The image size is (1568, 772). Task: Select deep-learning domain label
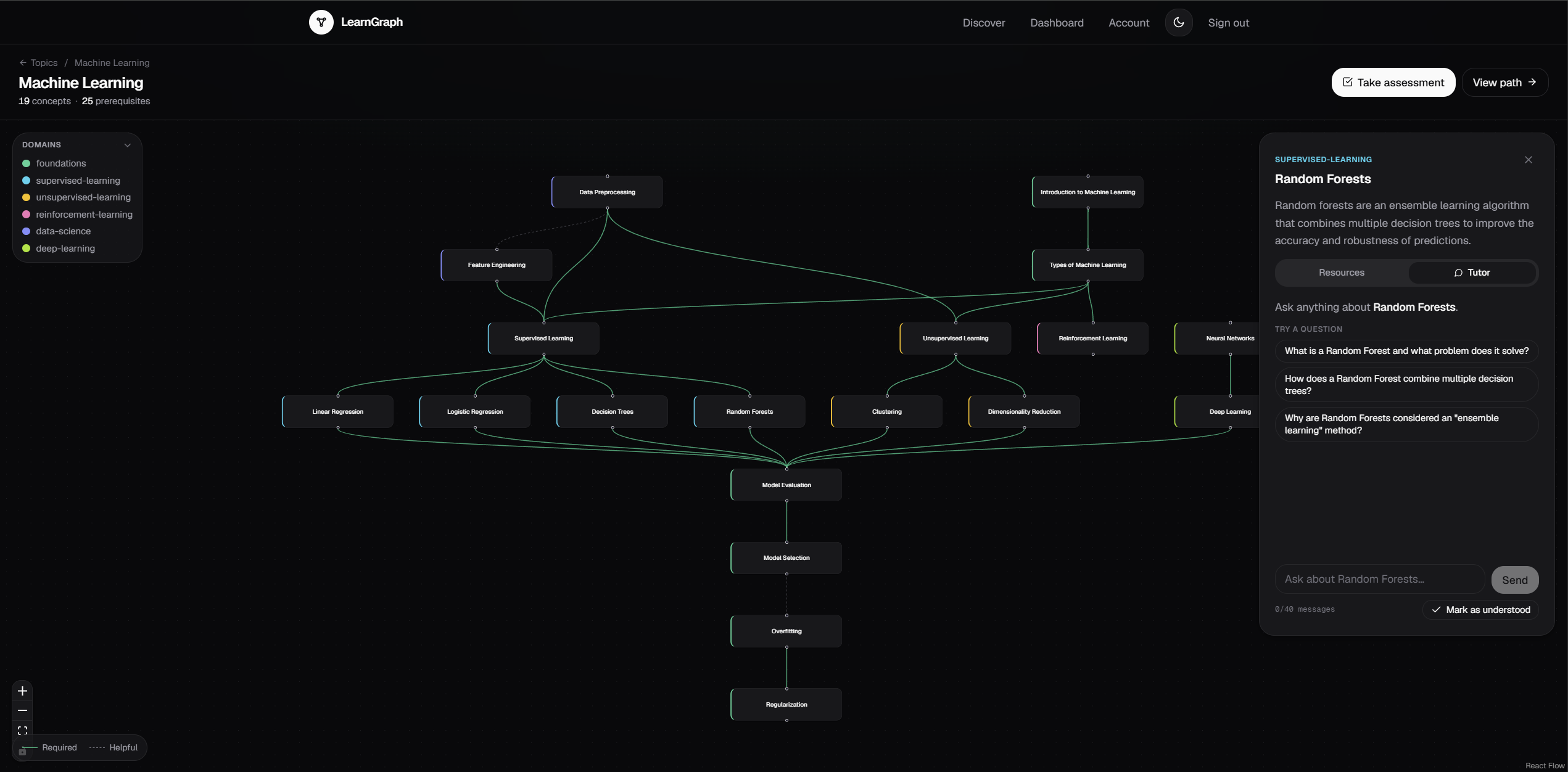click(65, 248)
